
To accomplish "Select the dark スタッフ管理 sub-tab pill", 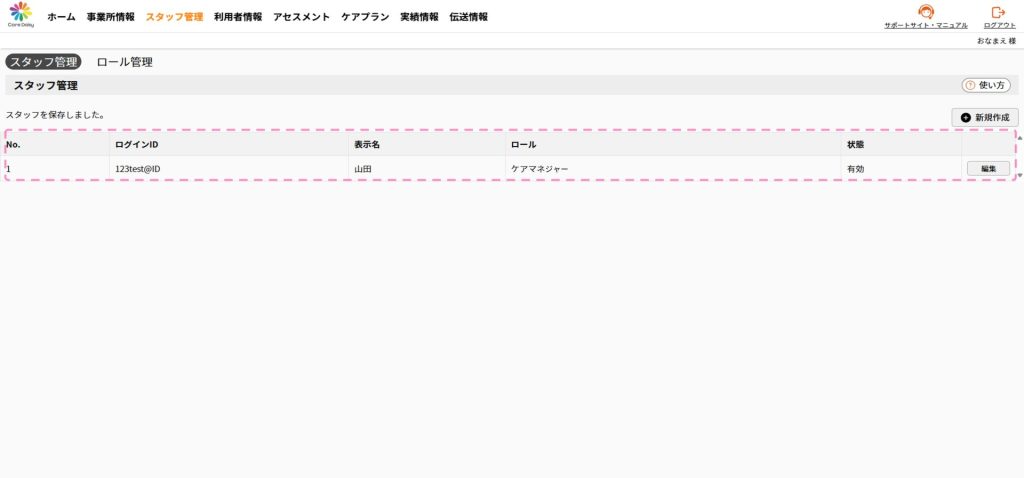I will click(43, 62).
